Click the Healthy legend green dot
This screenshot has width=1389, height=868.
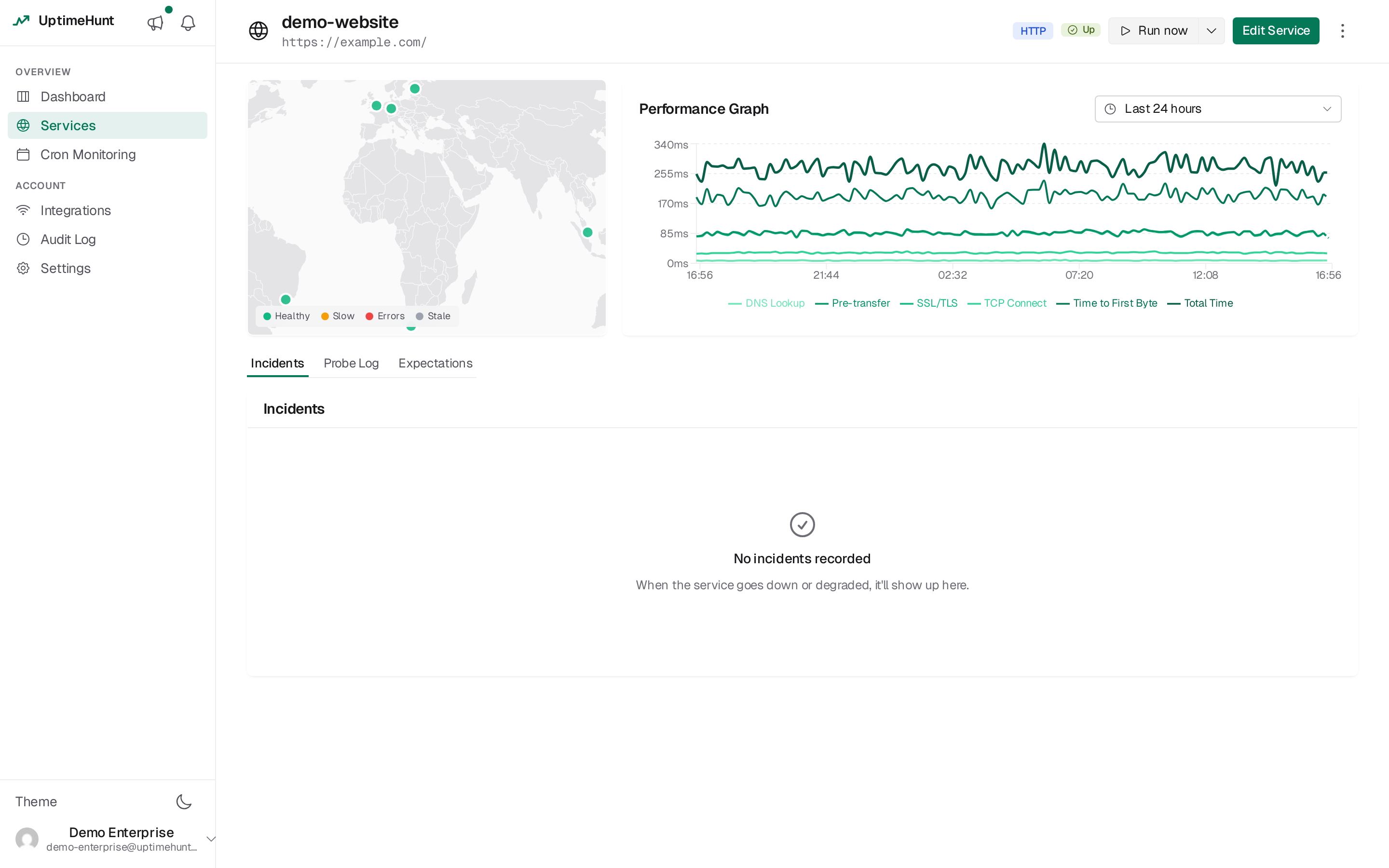[267, 316]
